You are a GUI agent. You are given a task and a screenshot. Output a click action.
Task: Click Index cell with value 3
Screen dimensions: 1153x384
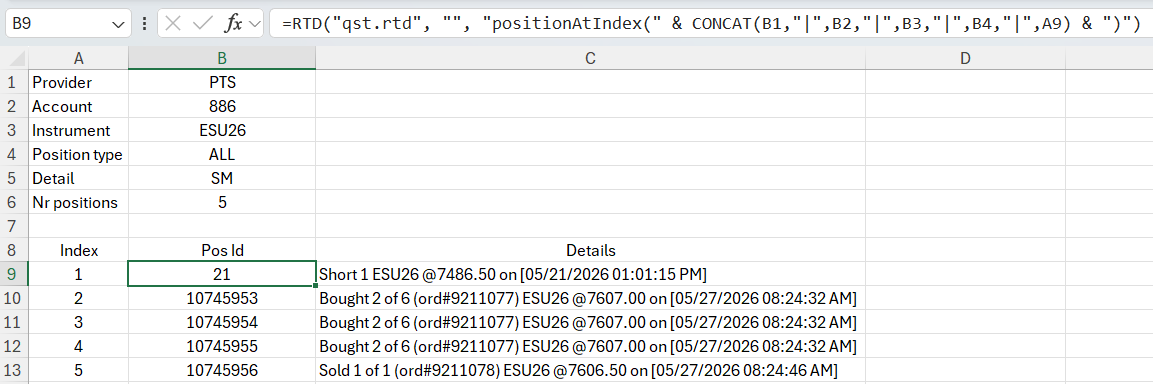pos(79,322)
